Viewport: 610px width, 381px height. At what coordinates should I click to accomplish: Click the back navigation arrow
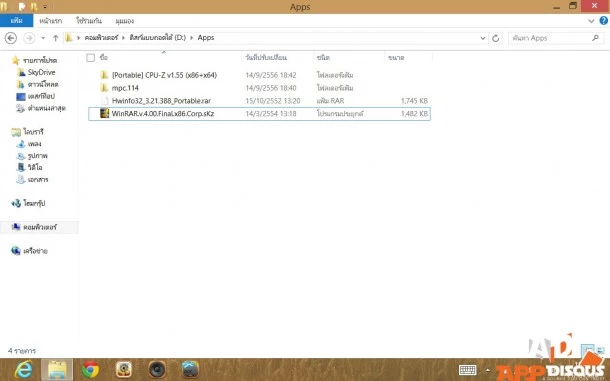11,38
